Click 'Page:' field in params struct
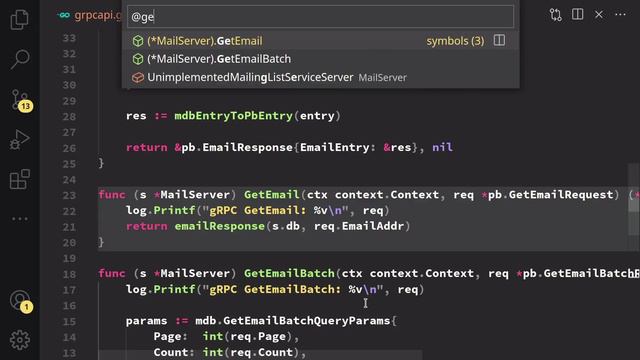The height and width of the screenshot is (360, 640). coord(171,336)
